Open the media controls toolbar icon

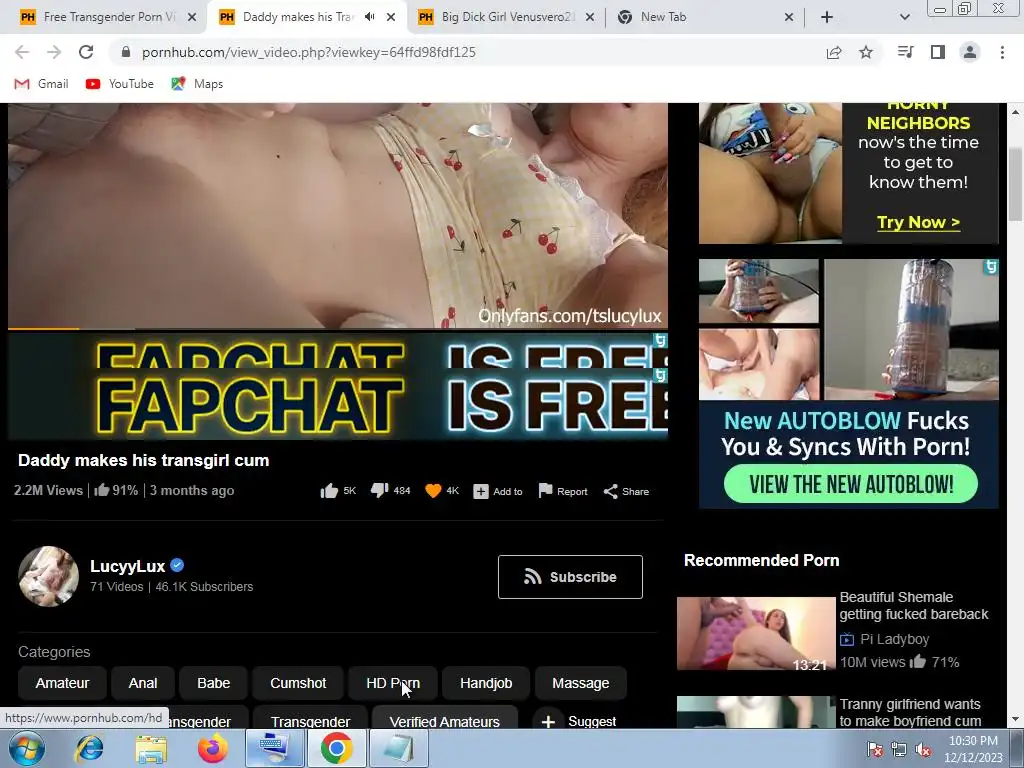click(x=905, y=52)
